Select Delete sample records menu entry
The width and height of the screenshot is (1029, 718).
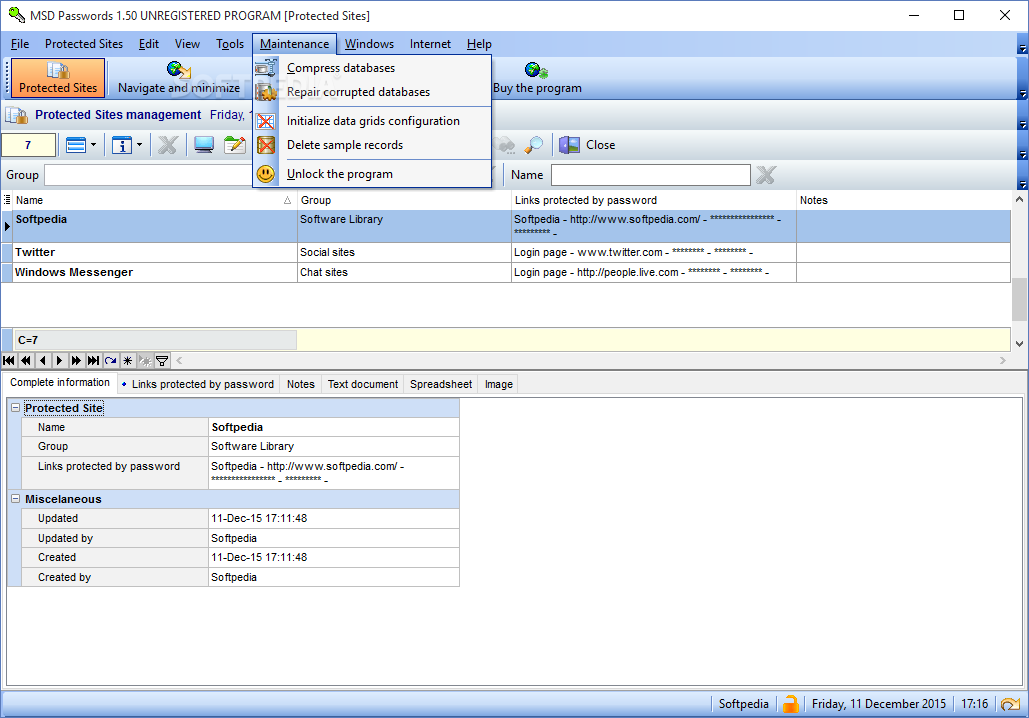point(372,145)
